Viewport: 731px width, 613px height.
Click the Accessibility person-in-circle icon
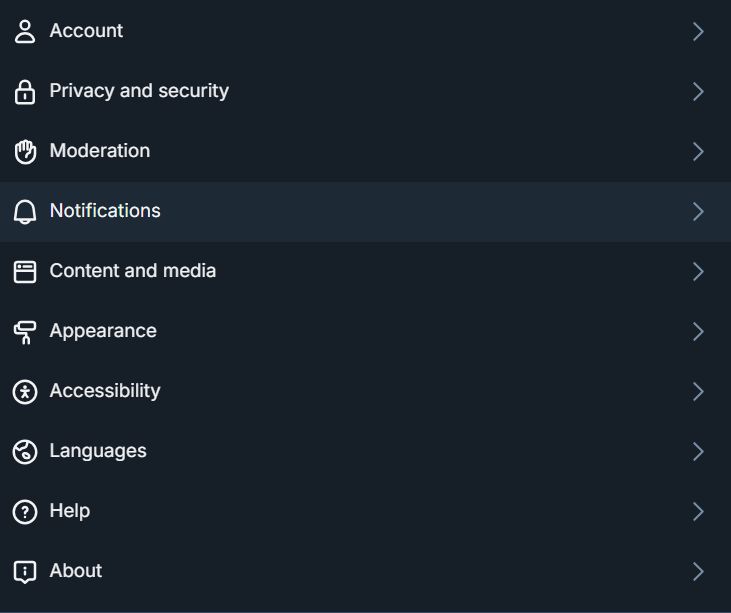tap(25, 392)
